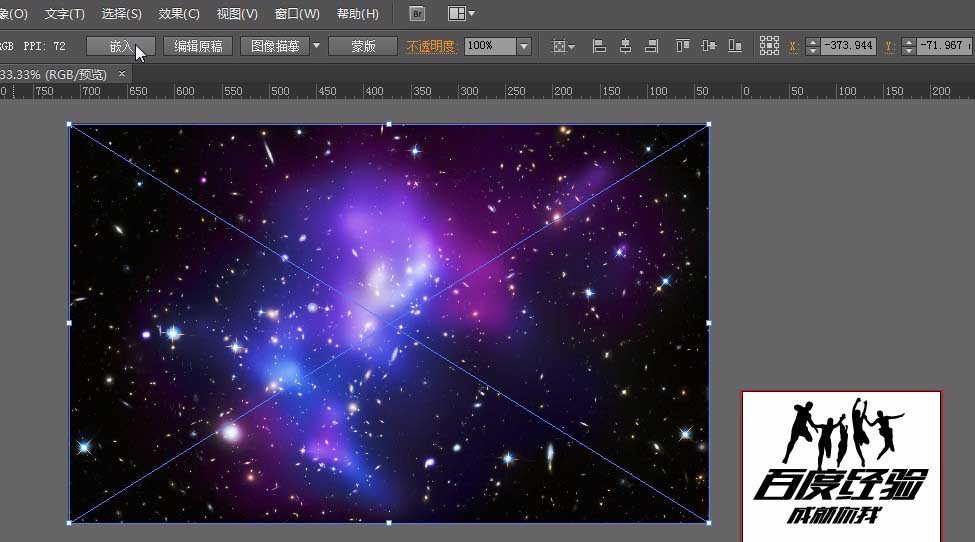This screenshot has height=542, width=975.
Task: Align selected objects to left edge
Action: coord(599,46)
